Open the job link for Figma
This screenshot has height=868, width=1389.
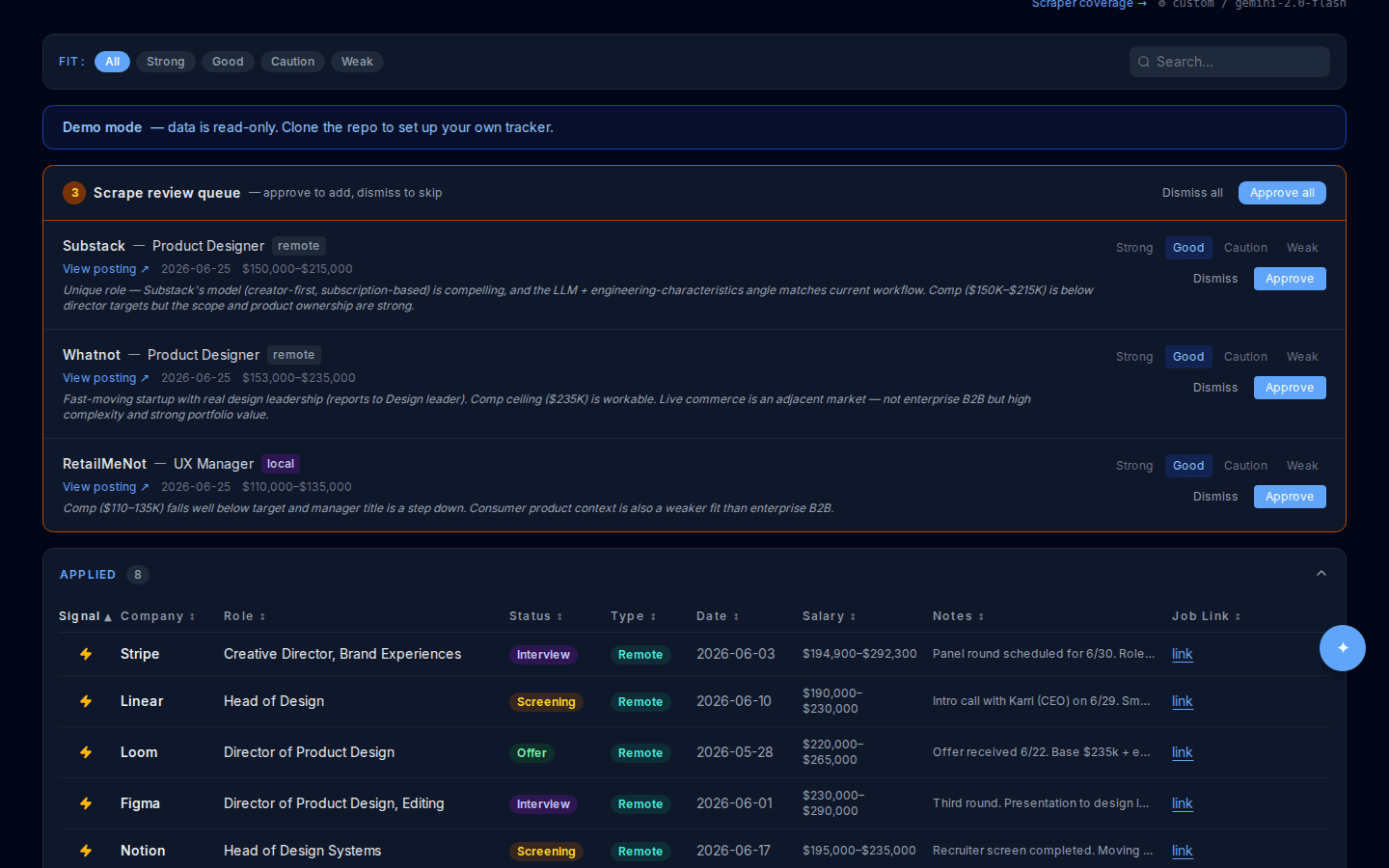pyautogui.click(x=1182, y=803)
